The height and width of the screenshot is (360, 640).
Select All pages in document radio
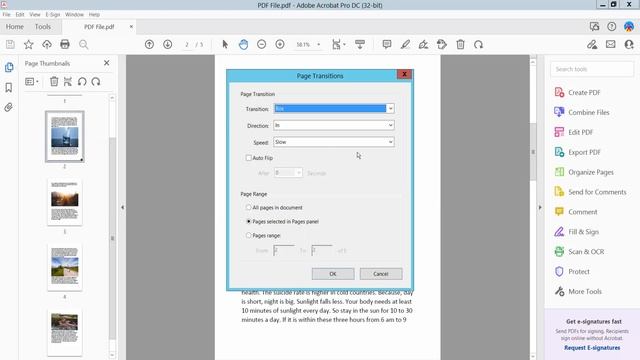(x=248, y=207)
